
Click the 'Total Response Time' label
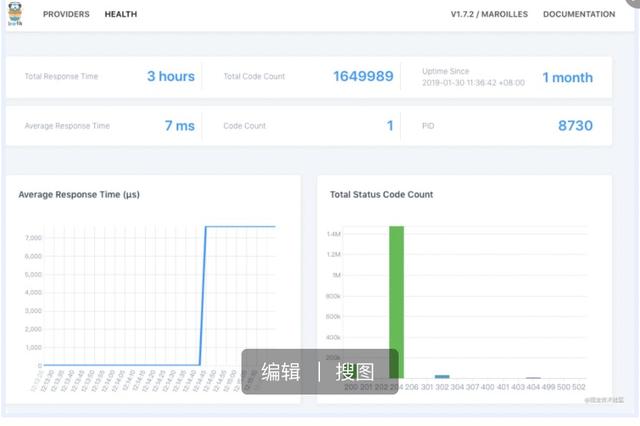point(61,76)
